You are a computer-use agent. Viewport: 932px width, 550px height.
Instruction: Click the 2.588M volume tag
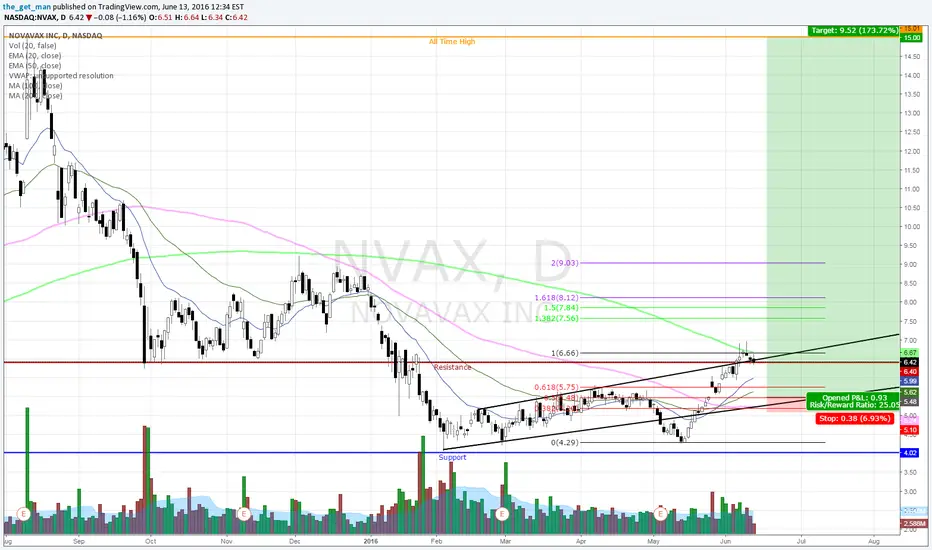912,523
